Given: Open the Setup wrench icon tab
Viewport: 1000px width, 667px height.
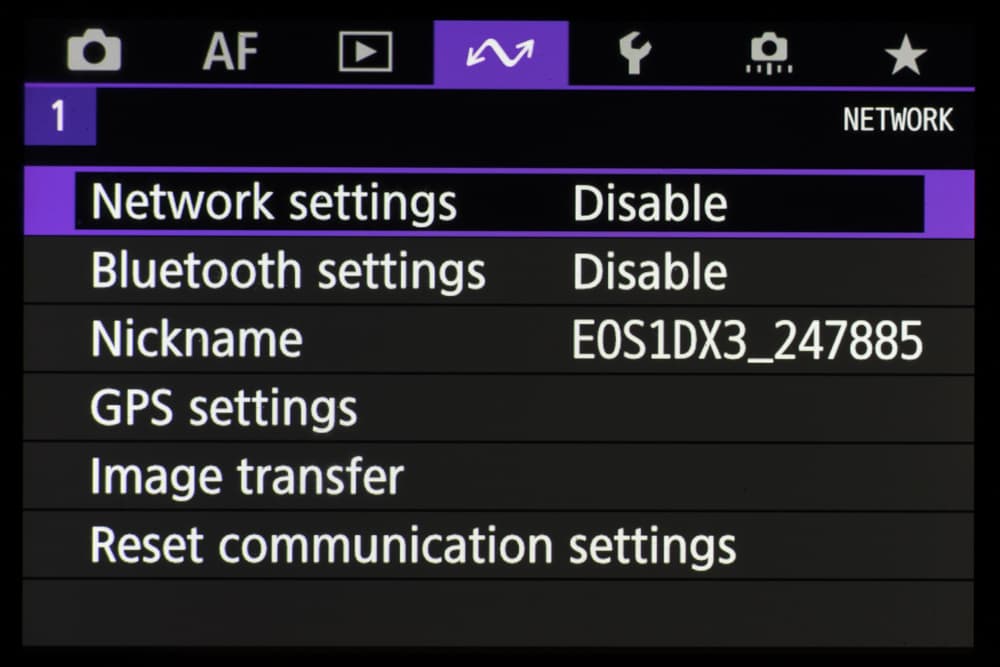Looking at the screenshot, I should 634,52.
